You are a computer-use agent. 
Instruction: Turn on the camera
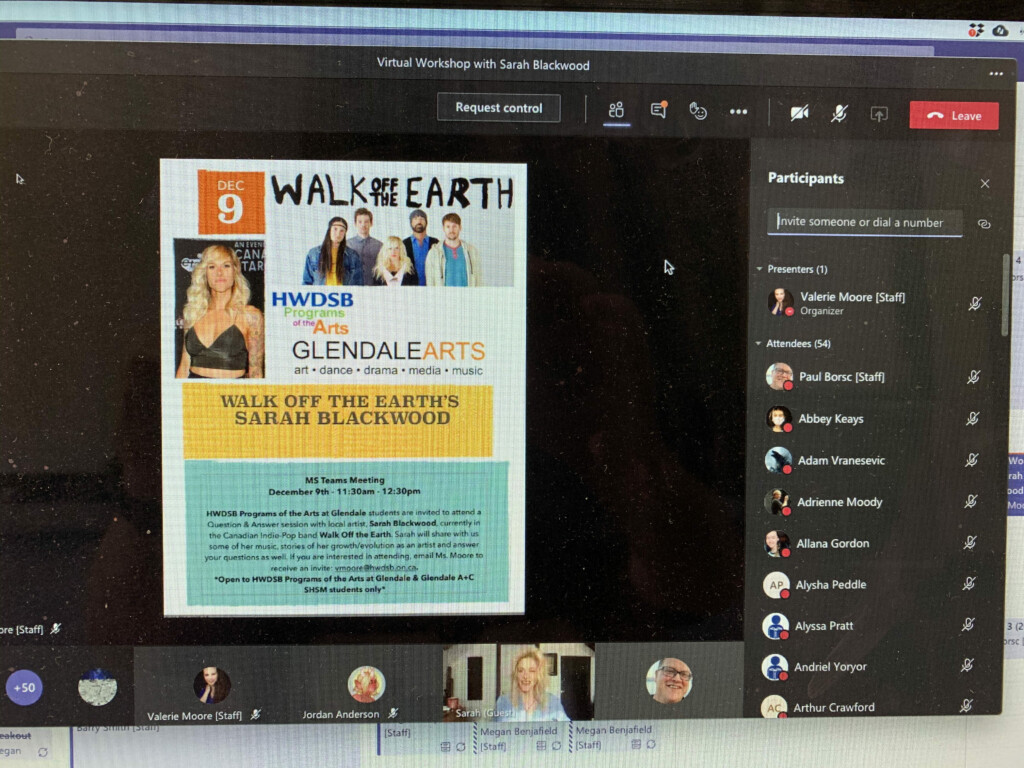point(799,114)
